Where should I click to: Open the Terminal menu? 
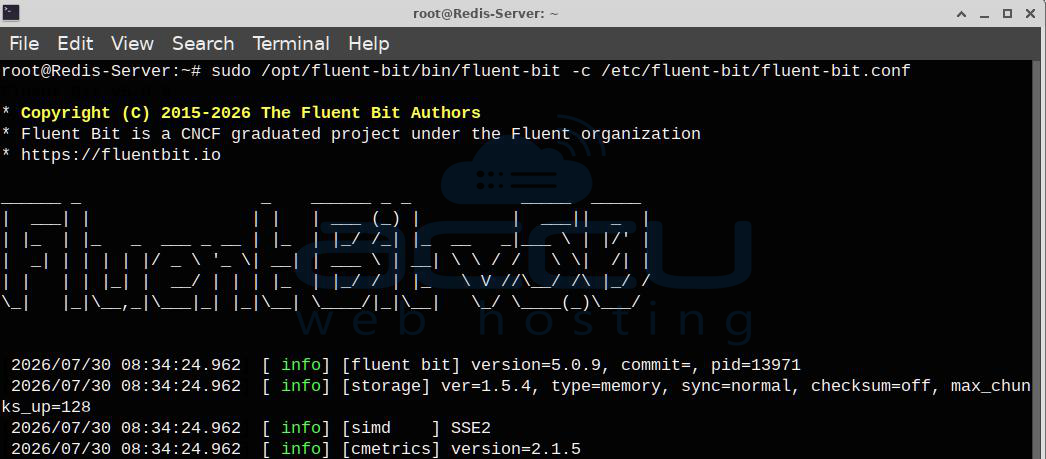[x=291, y=44]
